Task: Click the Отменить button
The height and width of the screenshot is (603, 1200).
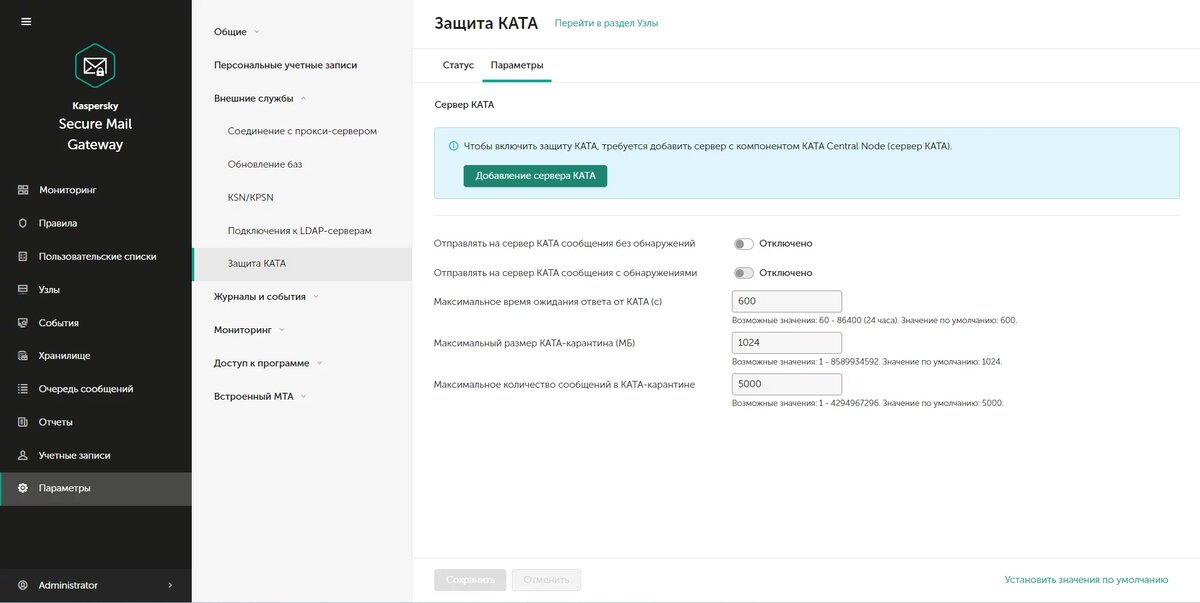Action: [x=546, y=579]
